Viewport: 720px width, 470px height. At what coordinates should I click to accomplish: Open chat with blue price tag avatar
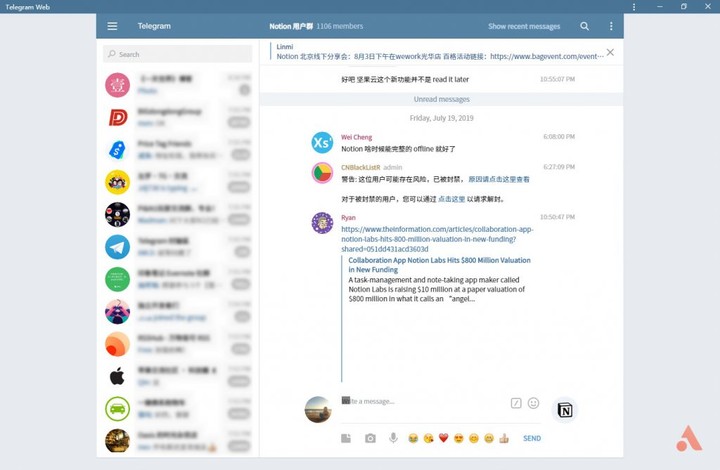coord(118,150)
